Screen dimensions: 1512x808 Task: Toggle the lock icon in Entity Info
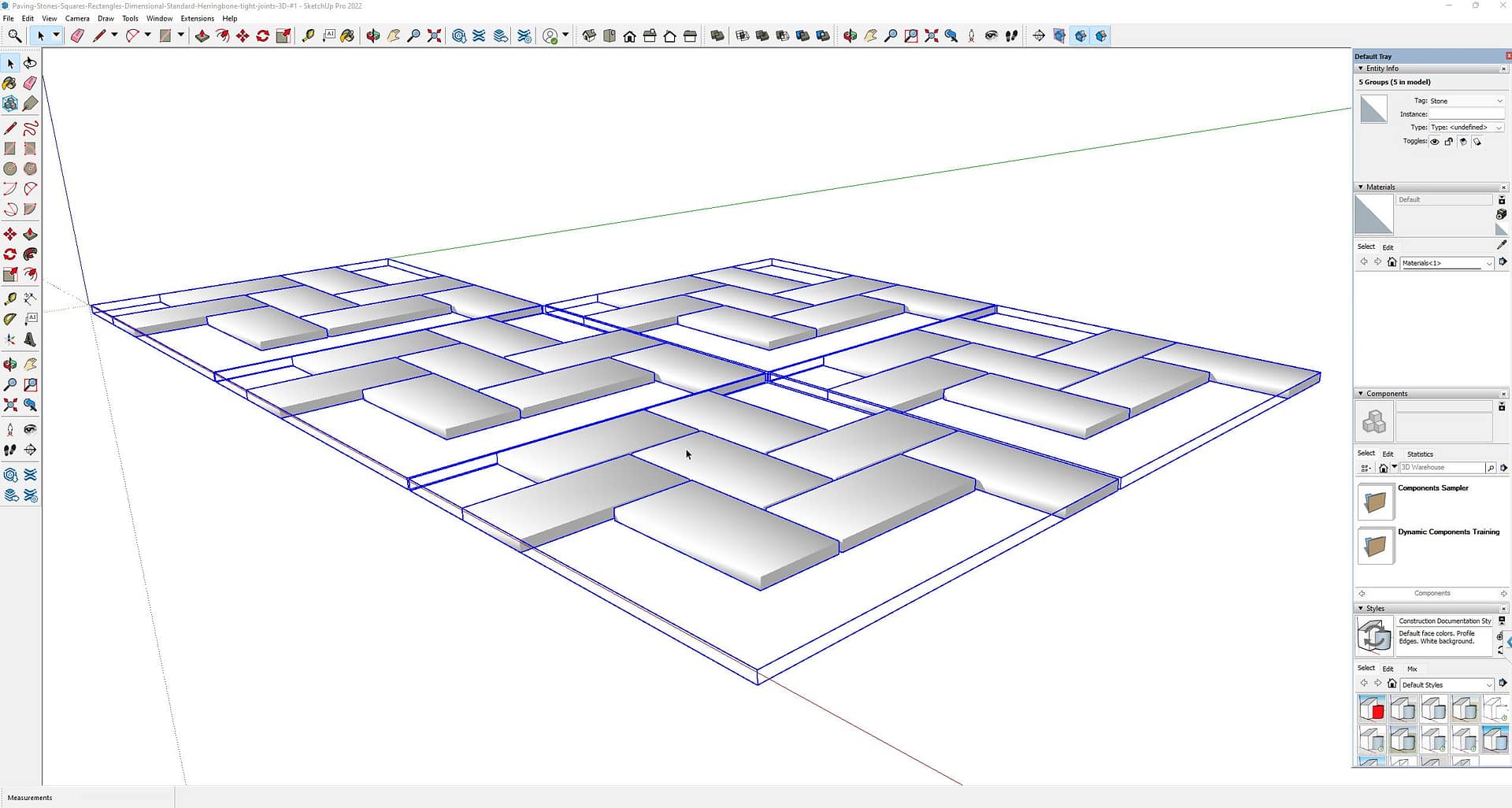point(1449,142)
